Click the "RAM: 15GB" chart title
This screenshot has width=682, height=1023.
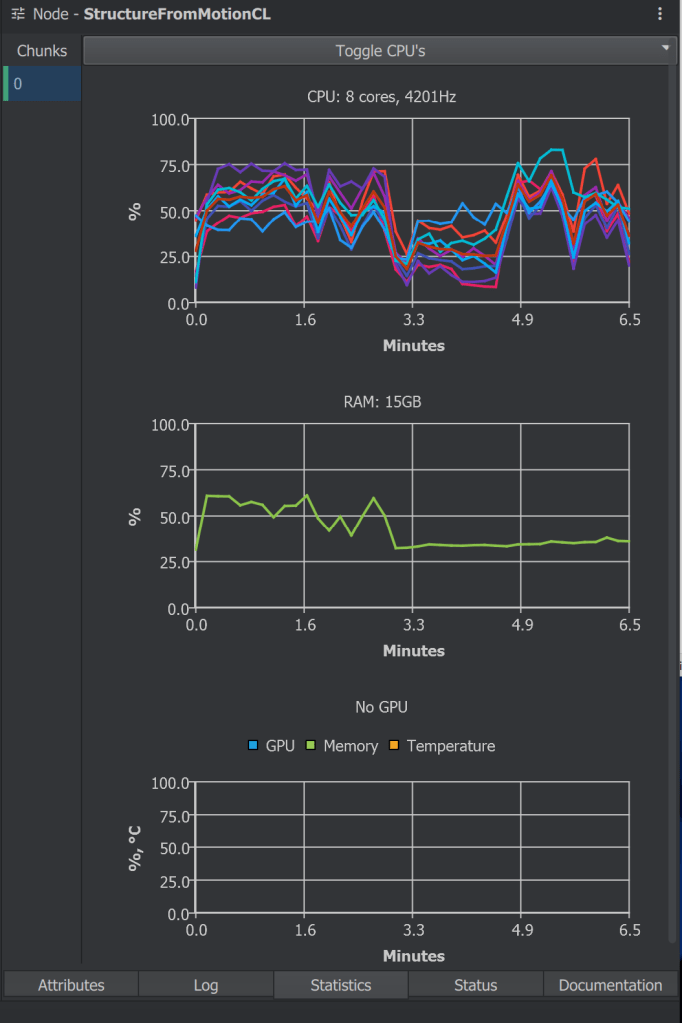coord(382,402)
